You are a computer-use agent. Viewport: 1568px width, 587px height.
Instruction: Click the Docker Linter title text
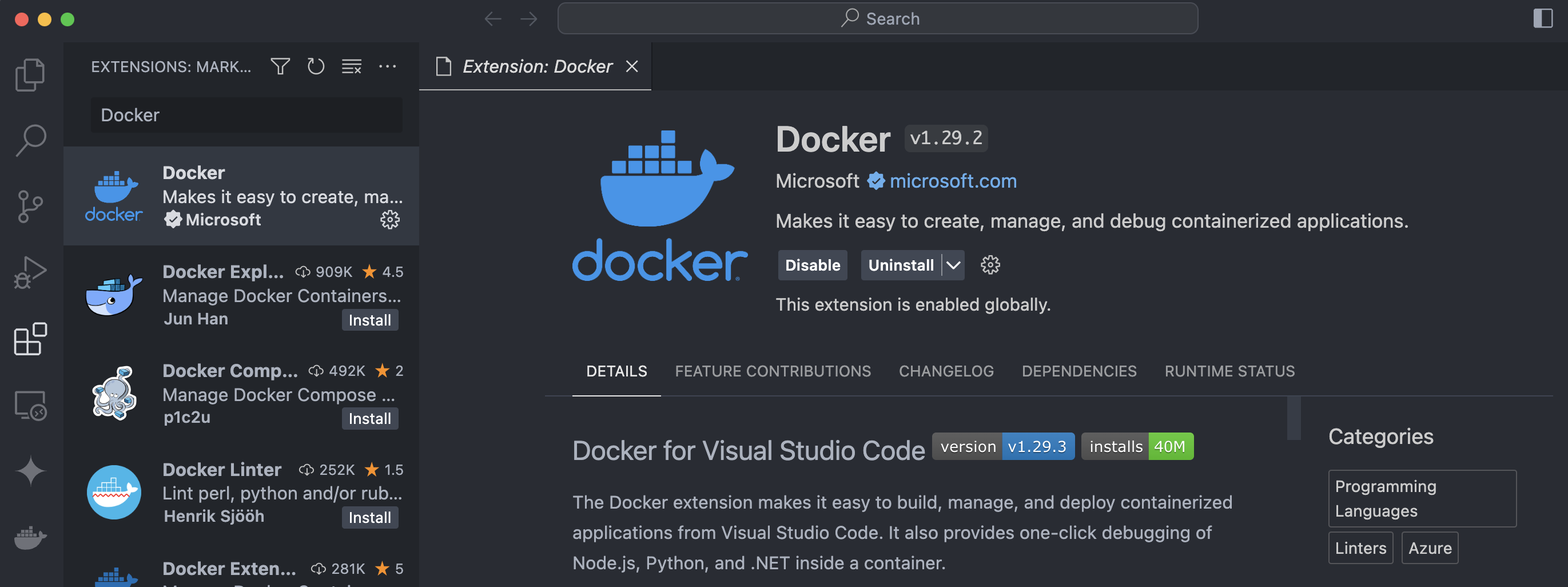coord(221,470)
